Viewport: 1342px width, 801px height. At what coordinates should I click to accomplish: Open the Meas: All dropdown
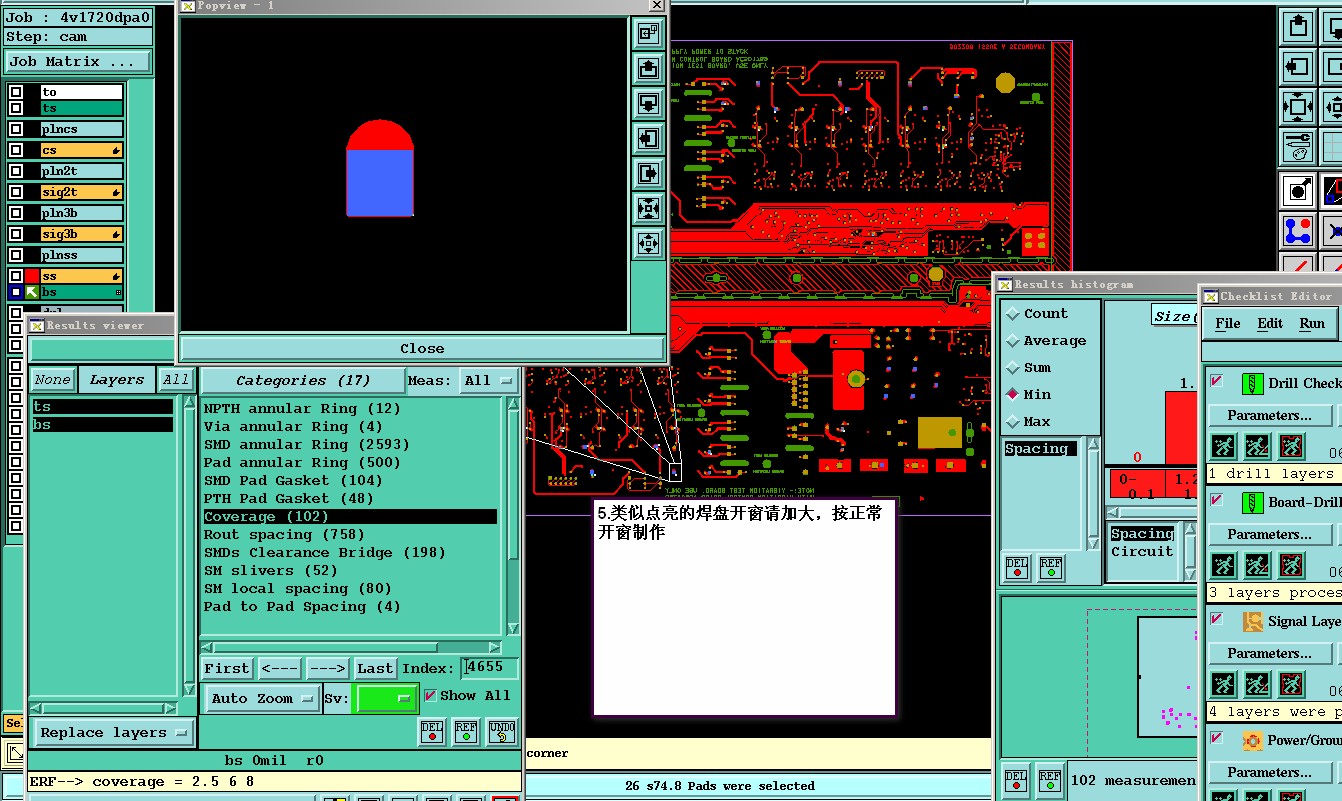coord(489,380)
